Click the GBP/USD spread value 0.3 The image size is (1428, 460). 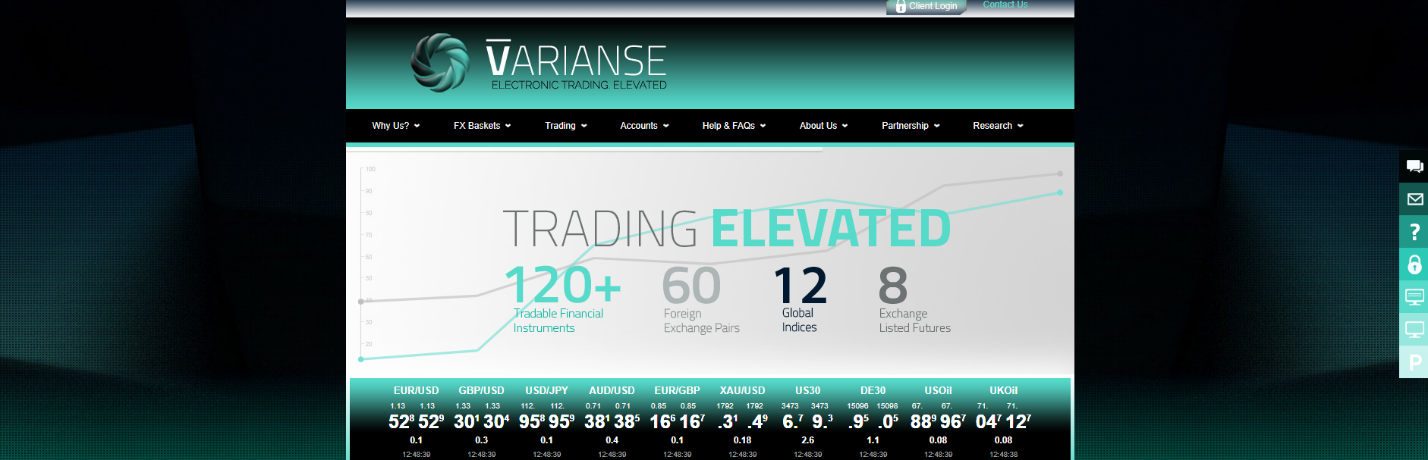[x=481, y=440]
